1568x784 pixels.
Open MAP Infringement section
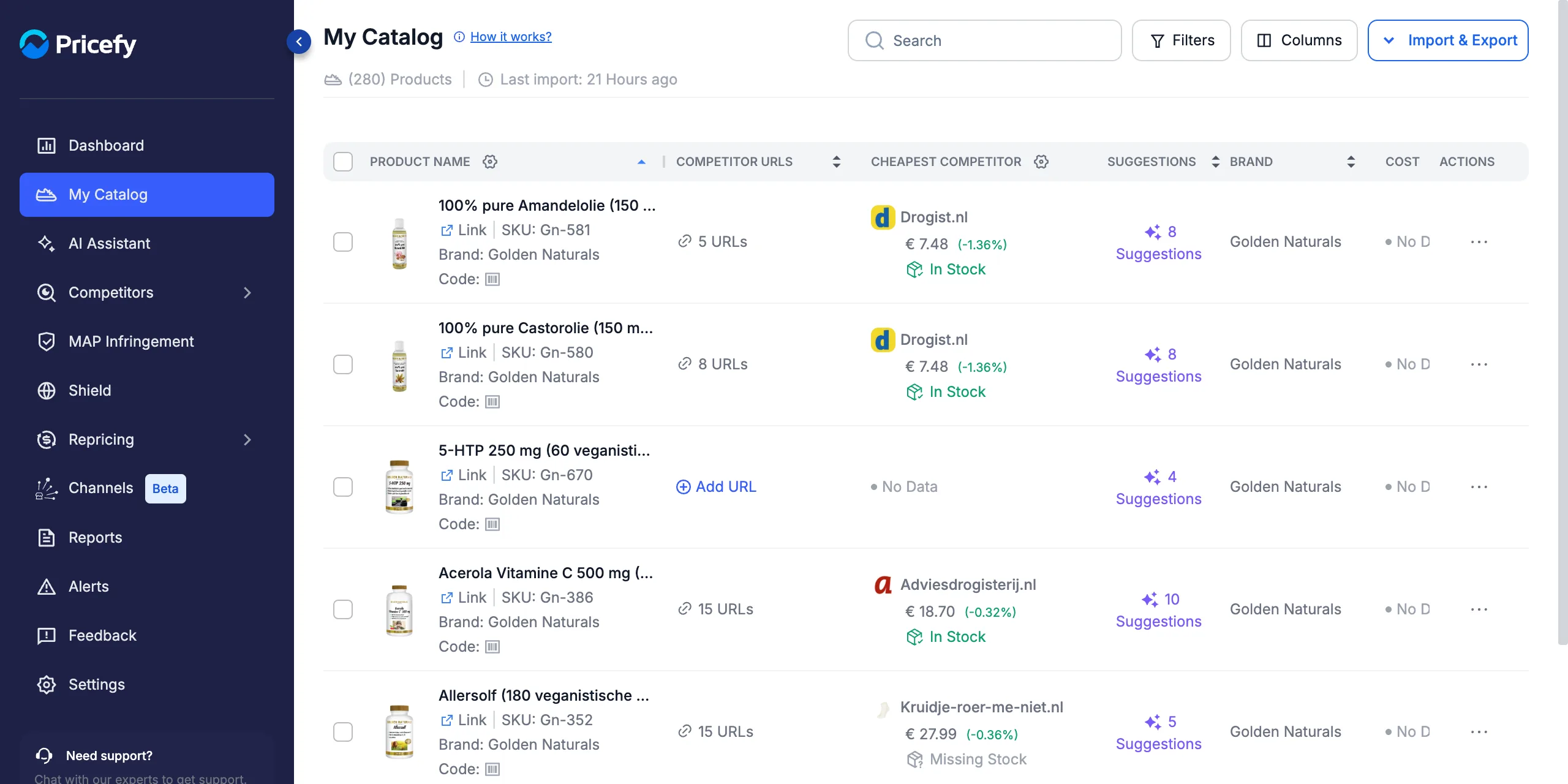[x=147, y=342]
